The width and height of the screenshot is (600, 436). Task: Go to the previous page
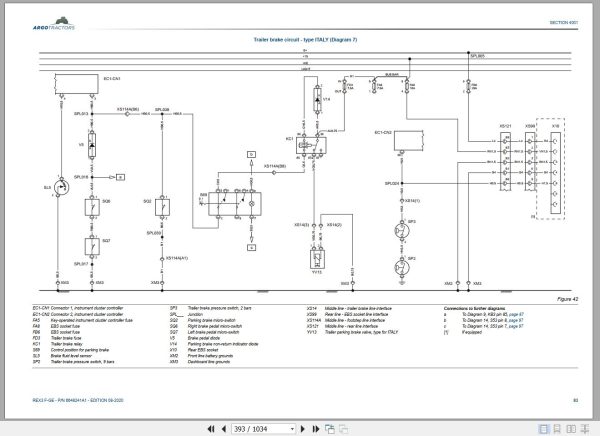tap(224, 429)
